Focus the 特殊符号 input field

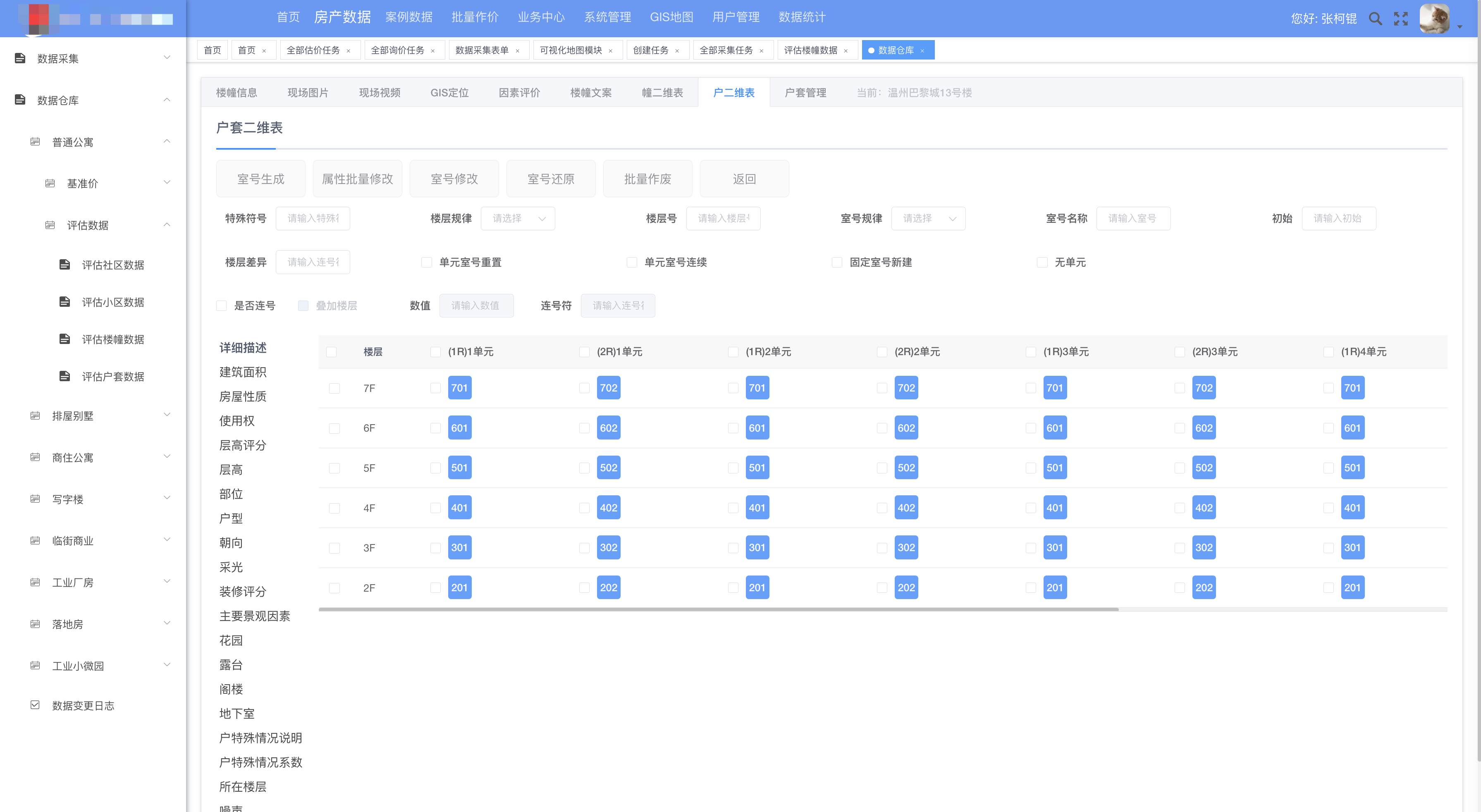(x=313, y=219)
